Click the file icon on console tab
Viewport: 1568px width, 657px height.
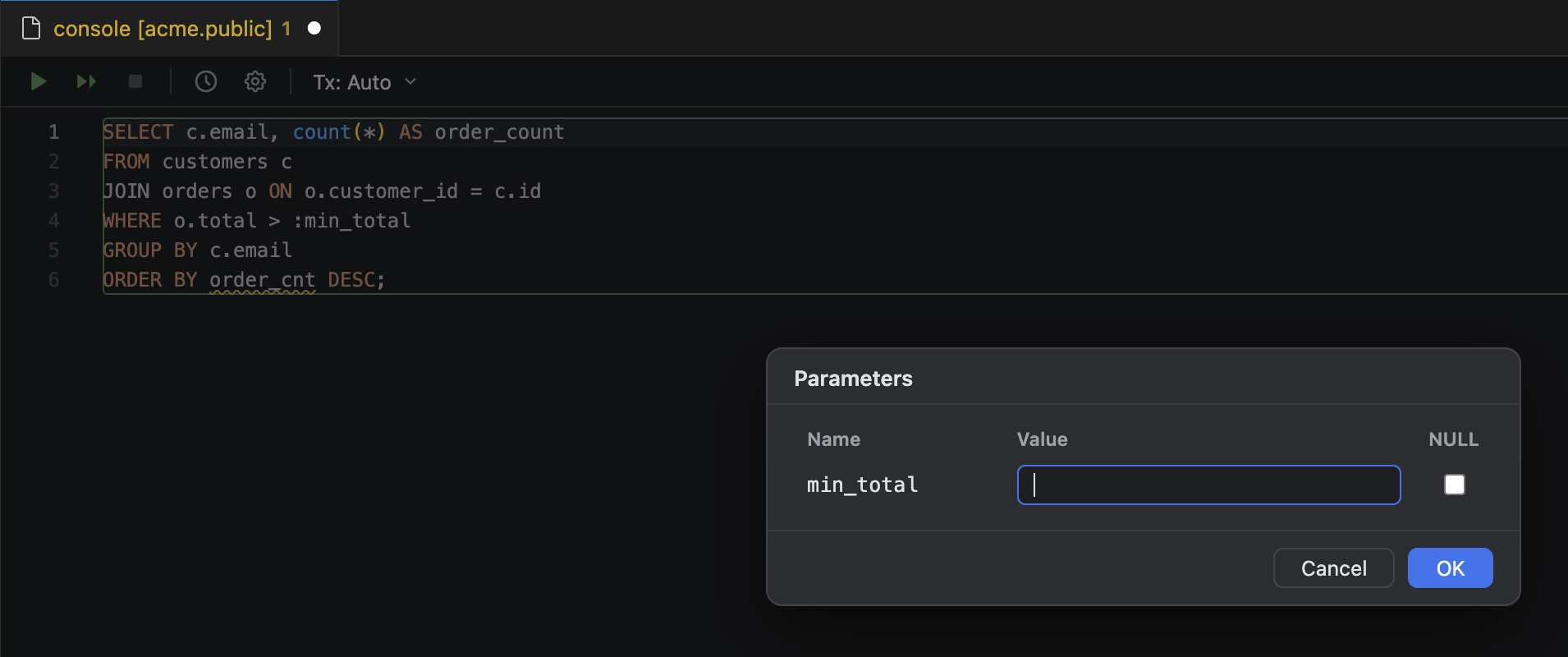coord(31,29)
